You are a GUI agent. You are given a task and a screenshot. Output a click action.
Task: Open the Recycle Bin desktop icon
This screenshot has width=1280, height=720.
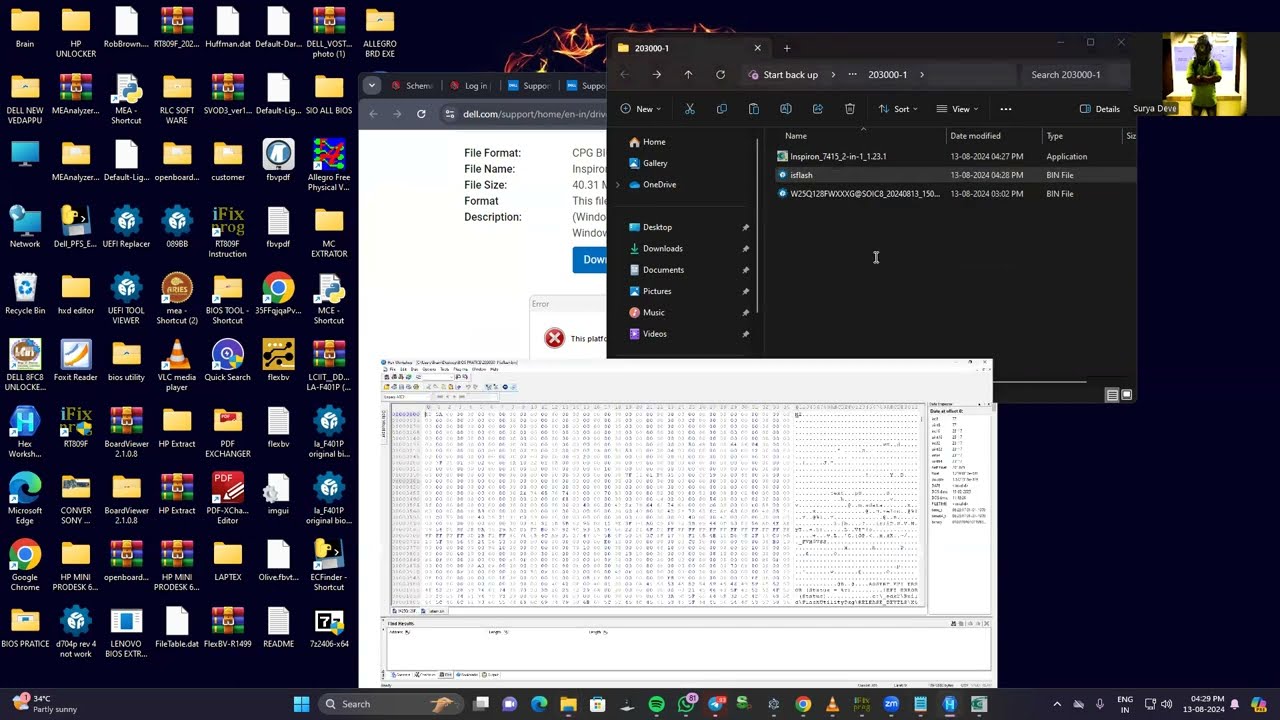[25, 295]
